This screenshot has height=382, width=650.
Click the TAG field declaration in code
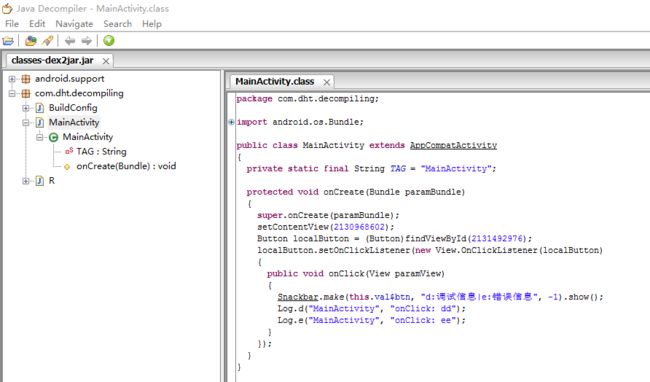click(398, 169)
